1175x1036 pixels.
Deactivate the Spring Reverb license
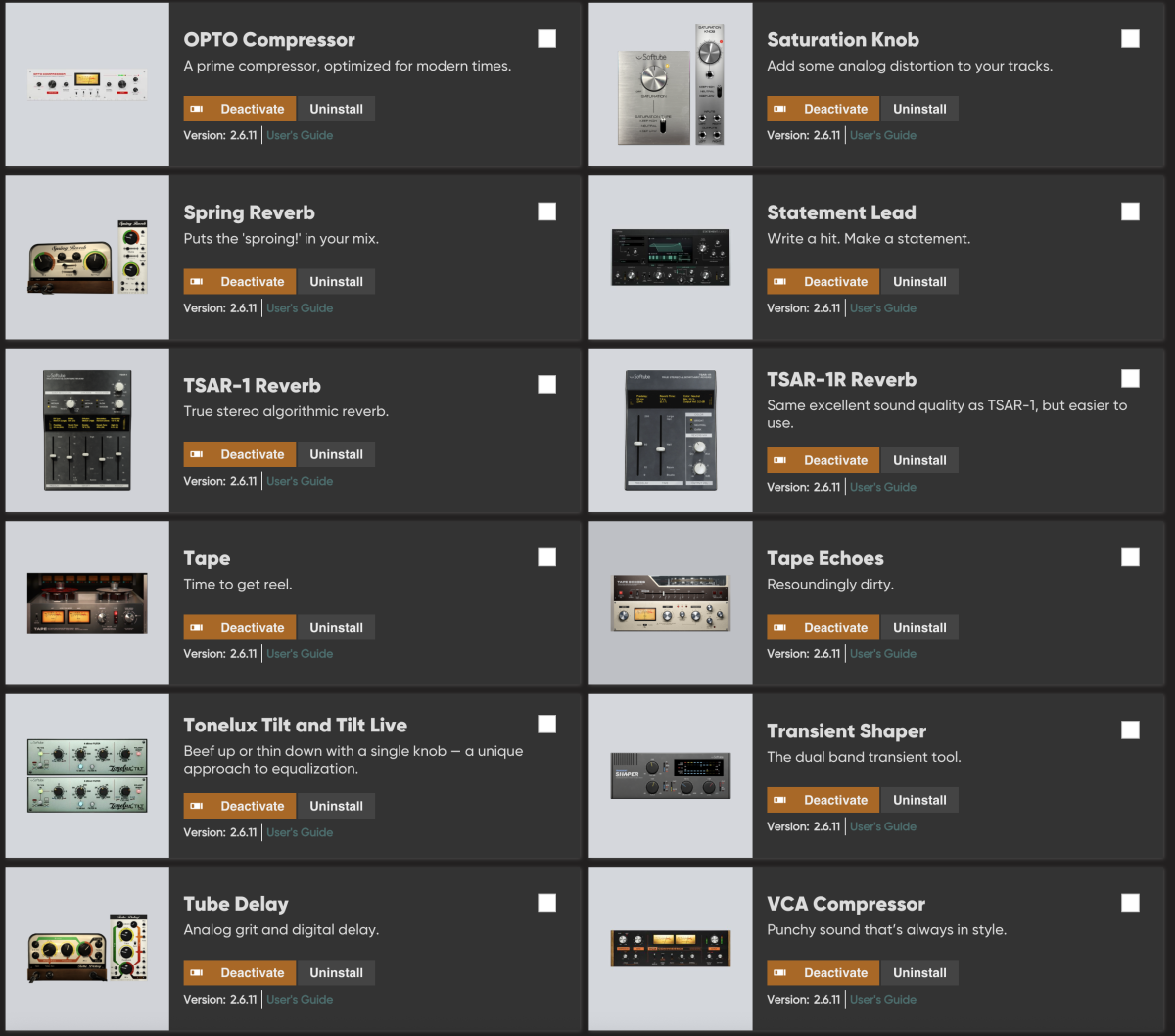tap(239, 282)
